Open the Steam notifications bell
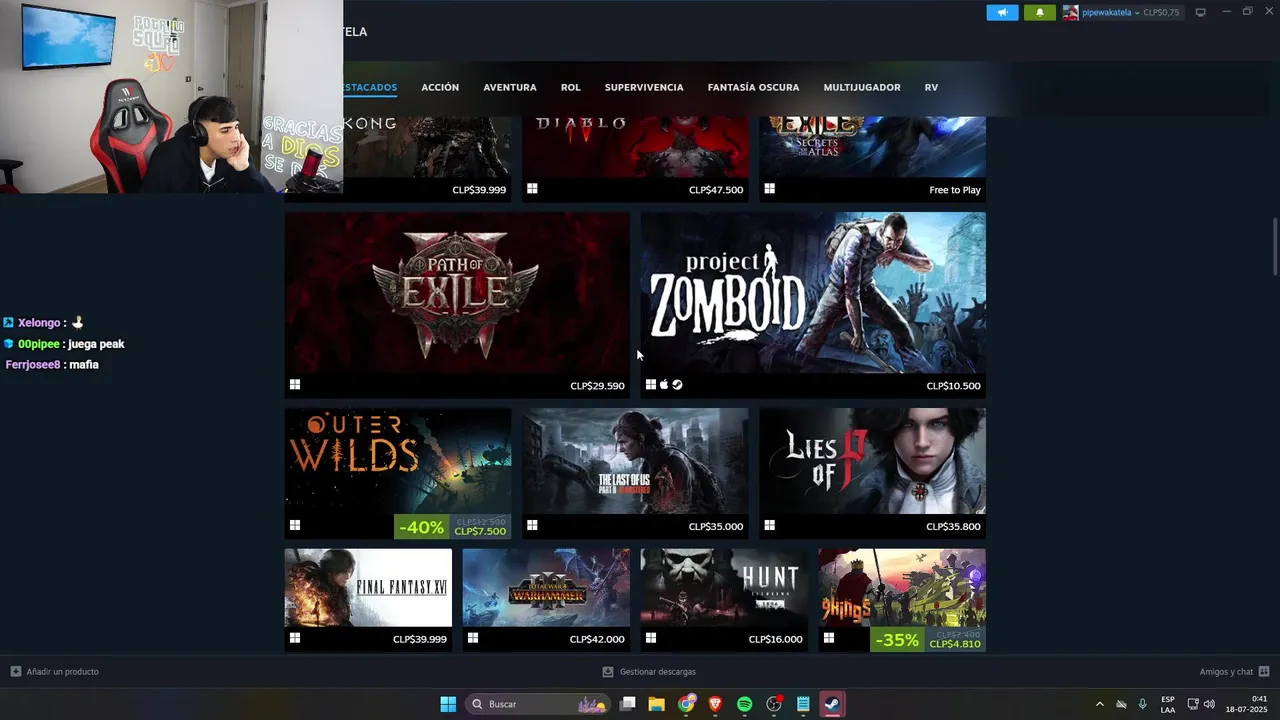The height and width of the screenshot is (720, 1280). [1040, 12]
